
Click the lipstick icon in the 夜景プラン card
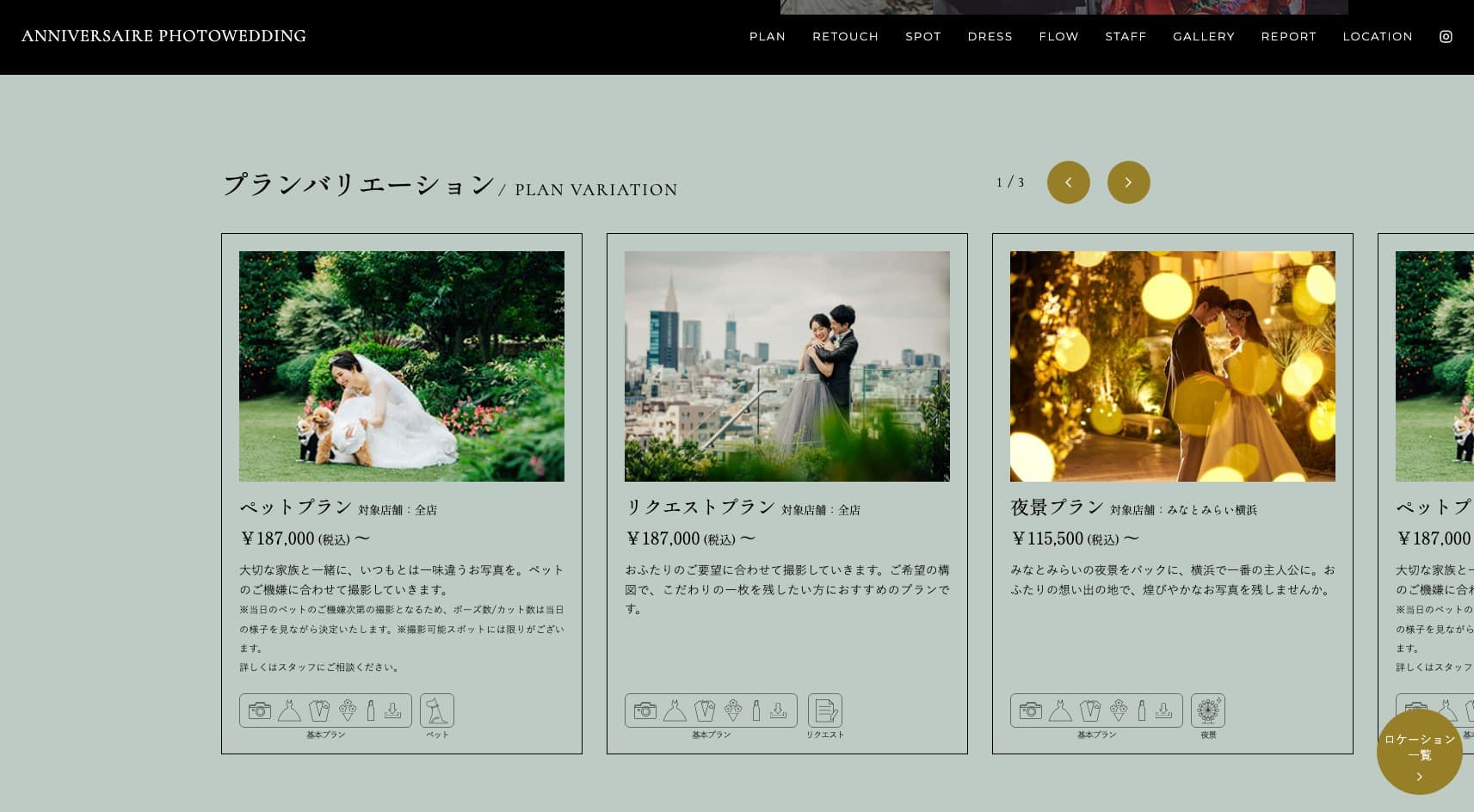point(1142,710)
